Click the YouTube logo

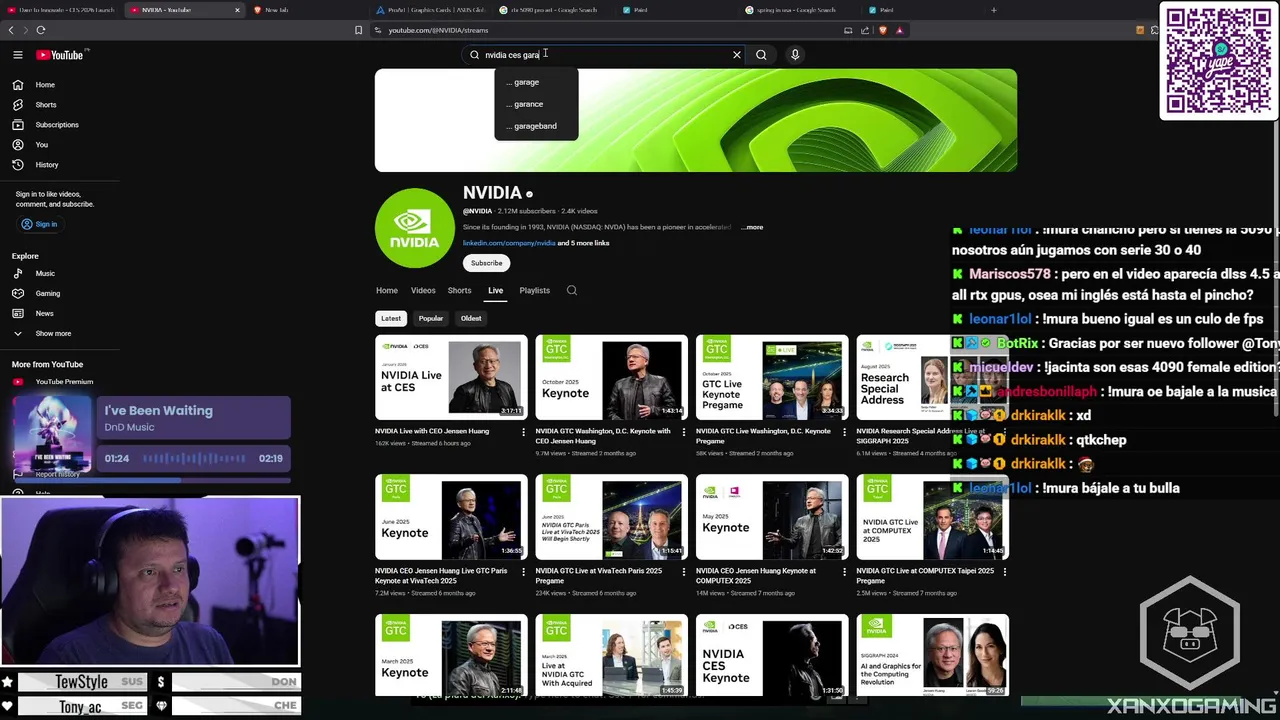62,55
